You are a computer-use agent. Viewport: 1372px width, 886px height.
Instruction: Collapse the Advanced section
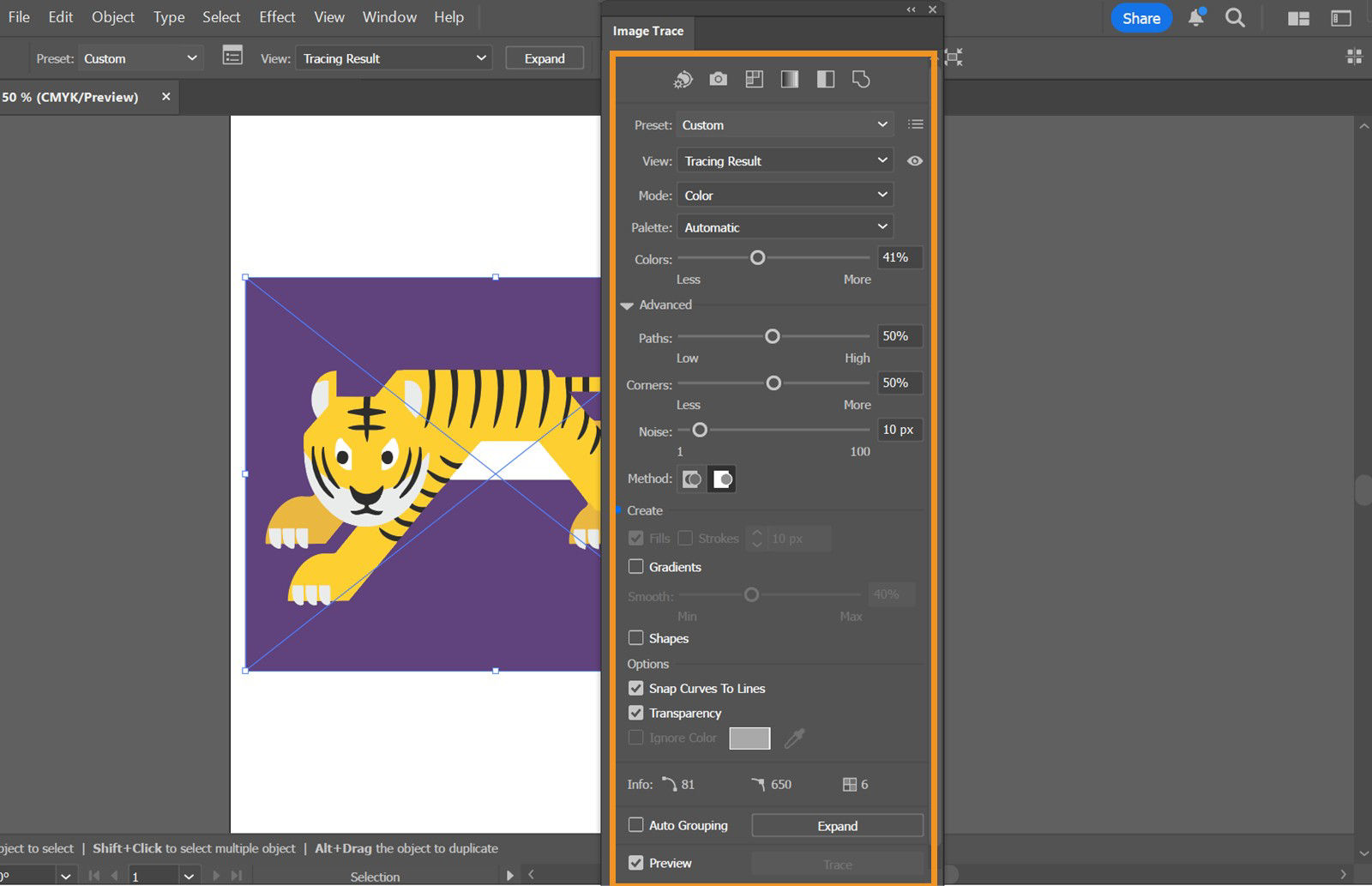pos(627,304)
